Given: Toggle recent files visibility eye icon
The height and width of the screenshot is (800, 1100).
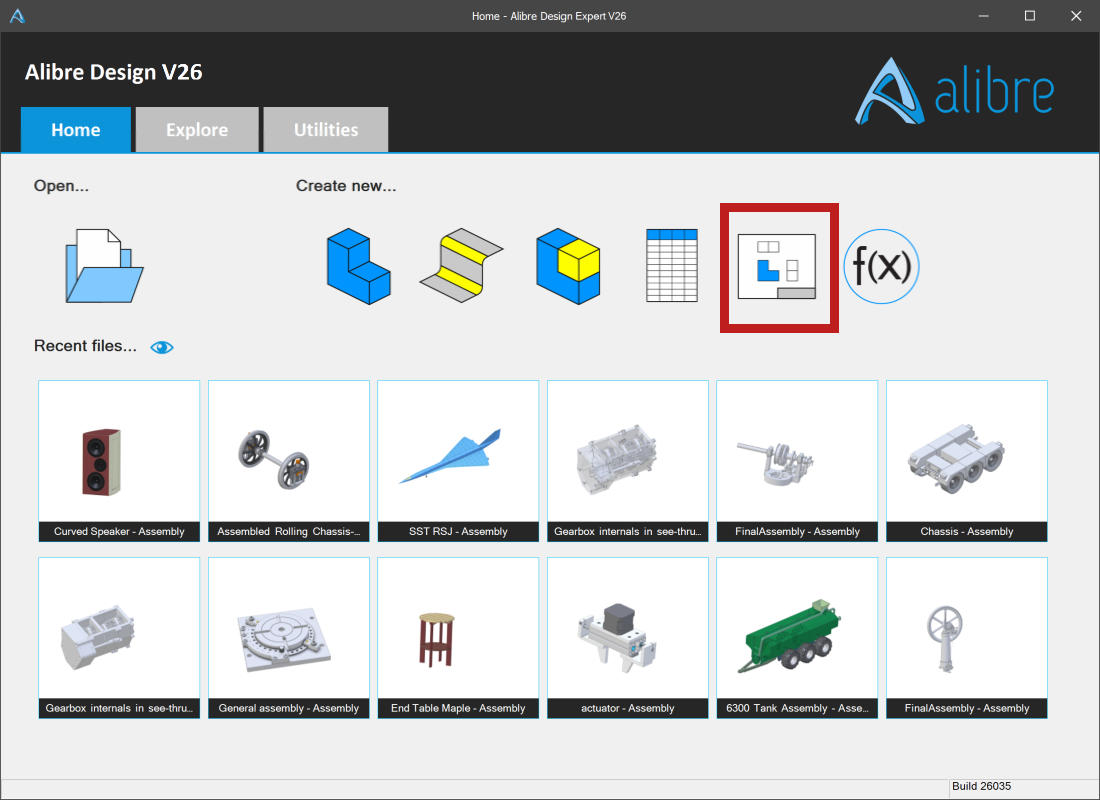Looking at the screenshot, I should 162,347.
